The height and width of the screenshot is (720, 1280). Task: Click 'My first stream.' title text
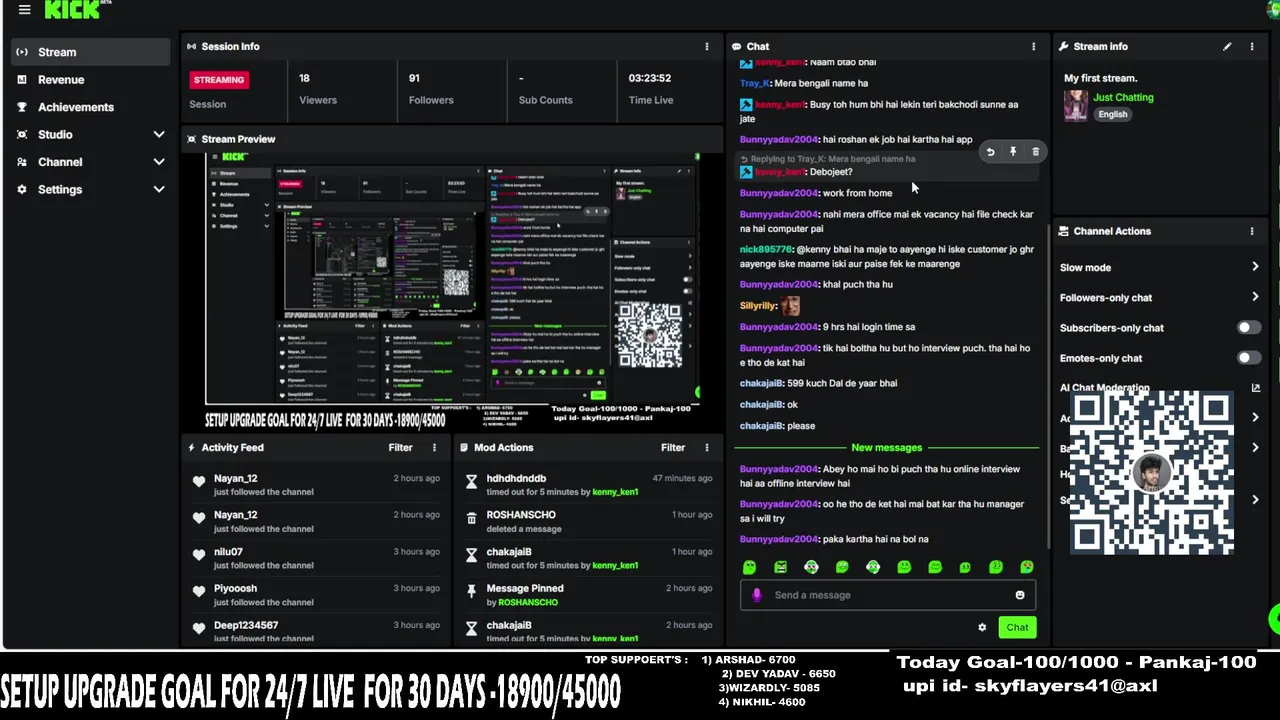tap(1100, 78)
